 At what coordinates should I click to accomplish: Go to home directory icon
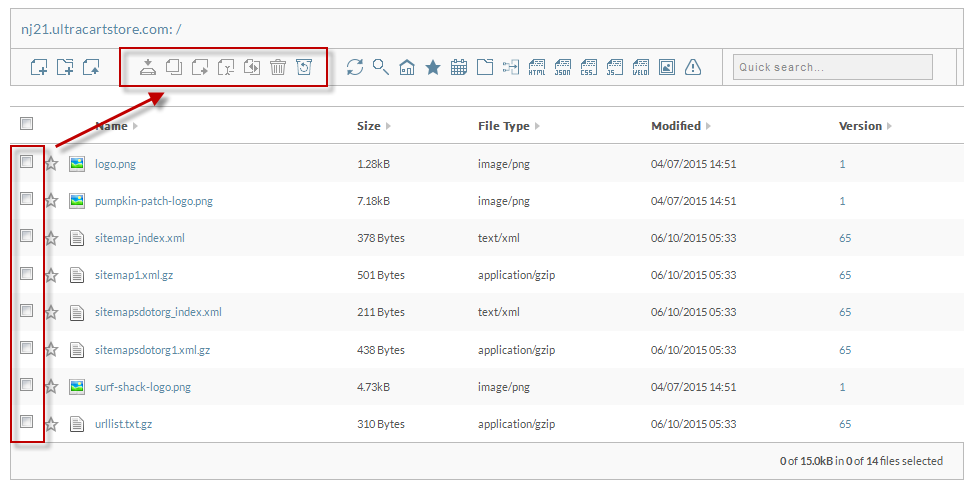click(407, 67)
